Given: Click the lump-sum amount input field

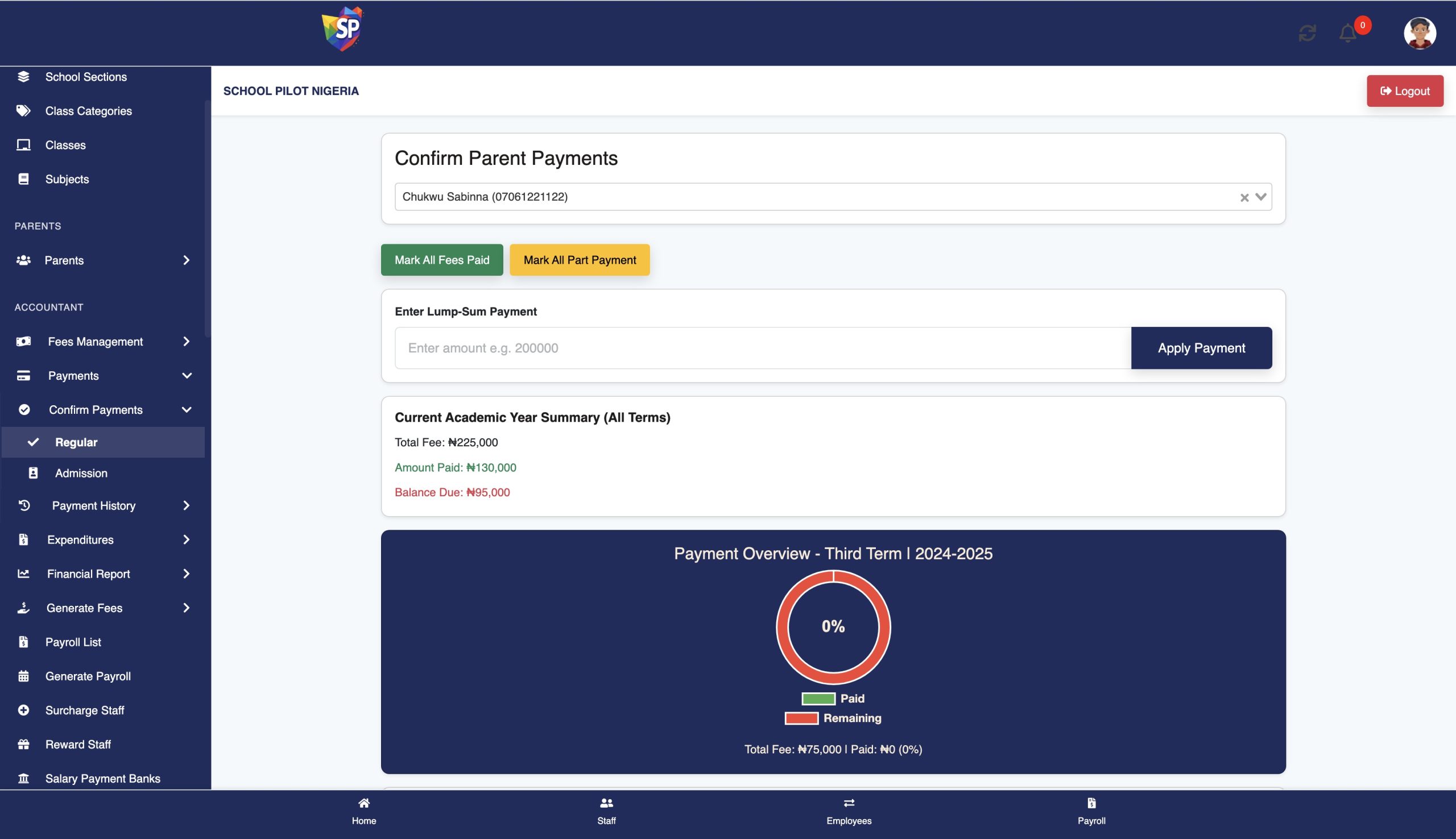Looking at the screenshot, I should point(762,348).
